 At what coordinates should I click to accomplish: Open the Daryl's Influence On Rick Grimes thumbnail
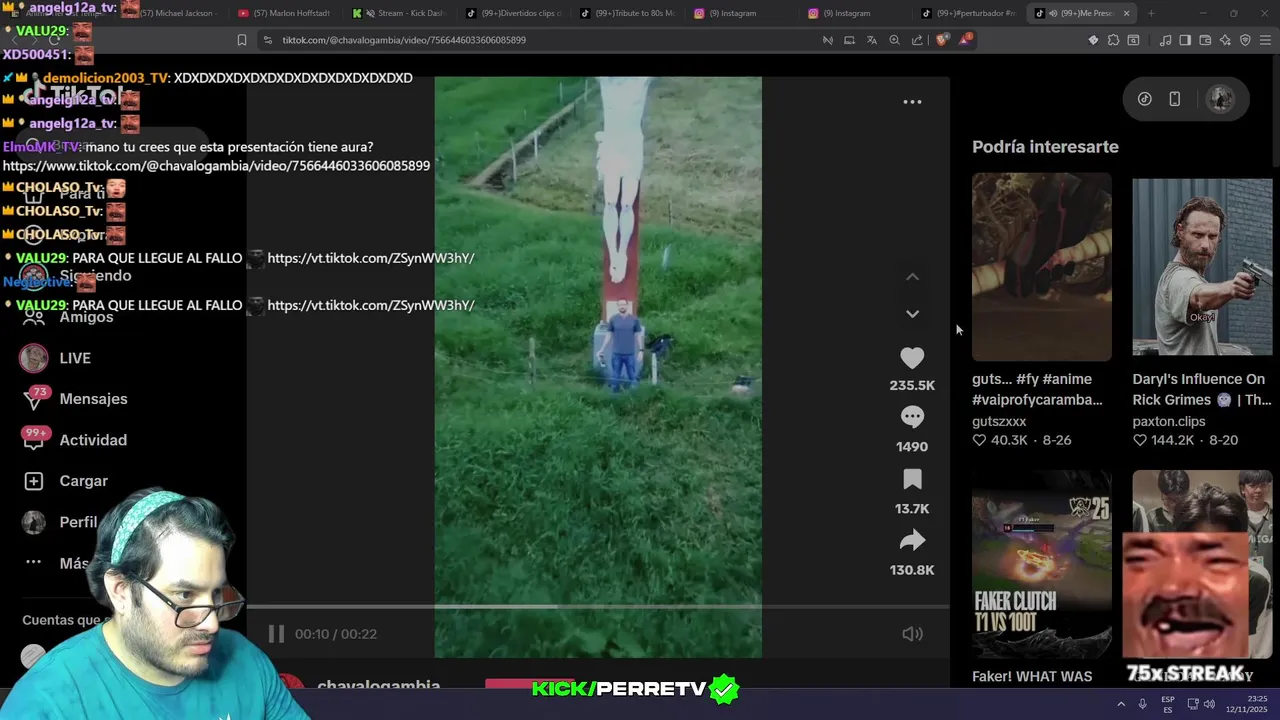(x=1202, y=267)
